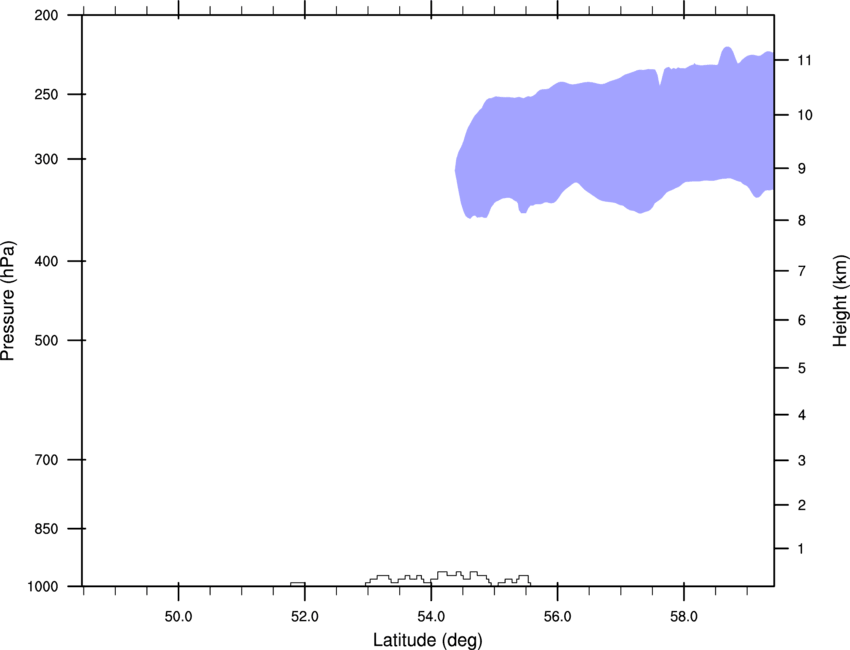Click the 5 km height tick label

point(802,369)
